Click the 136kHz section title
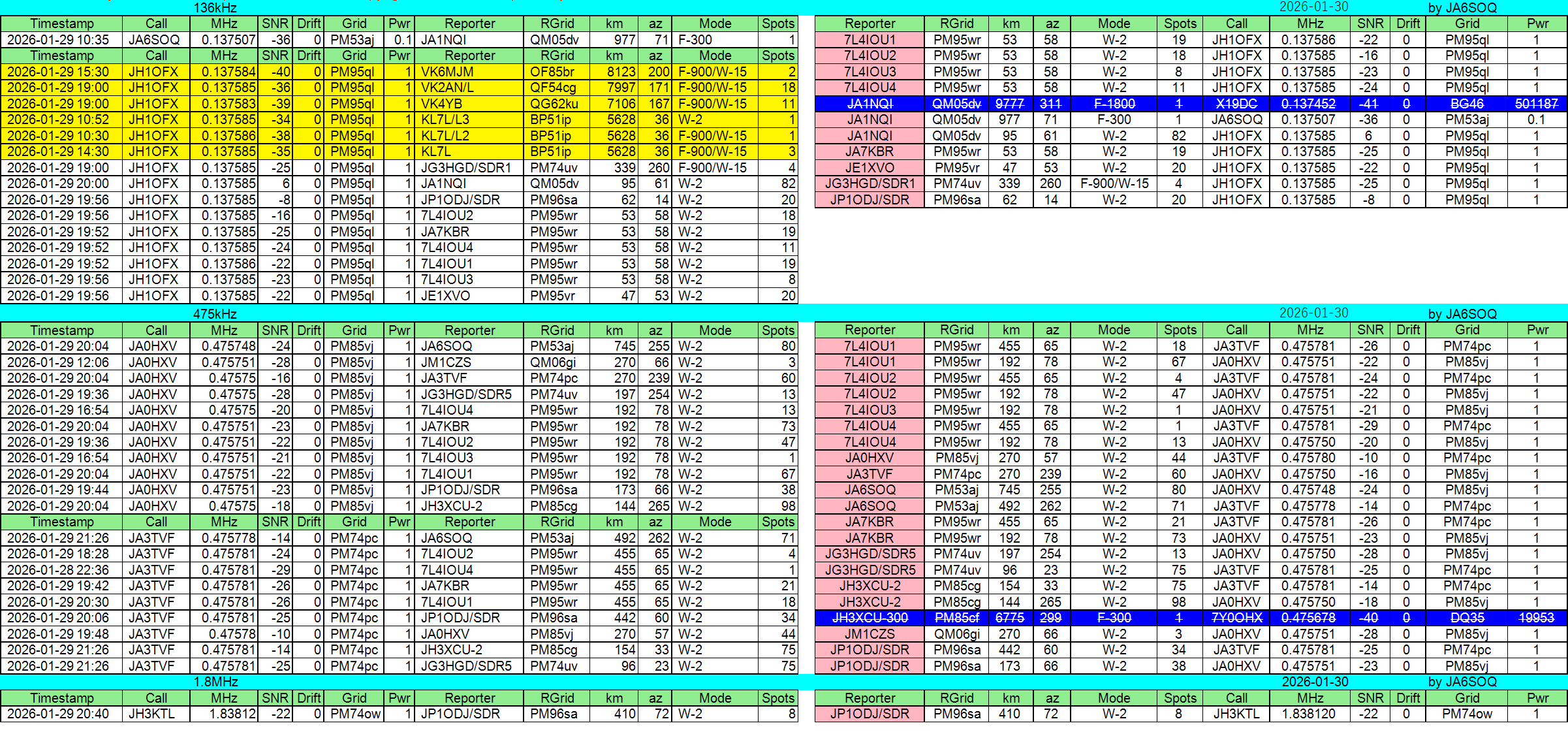1568x751 pixels. [x=215, y=8]
